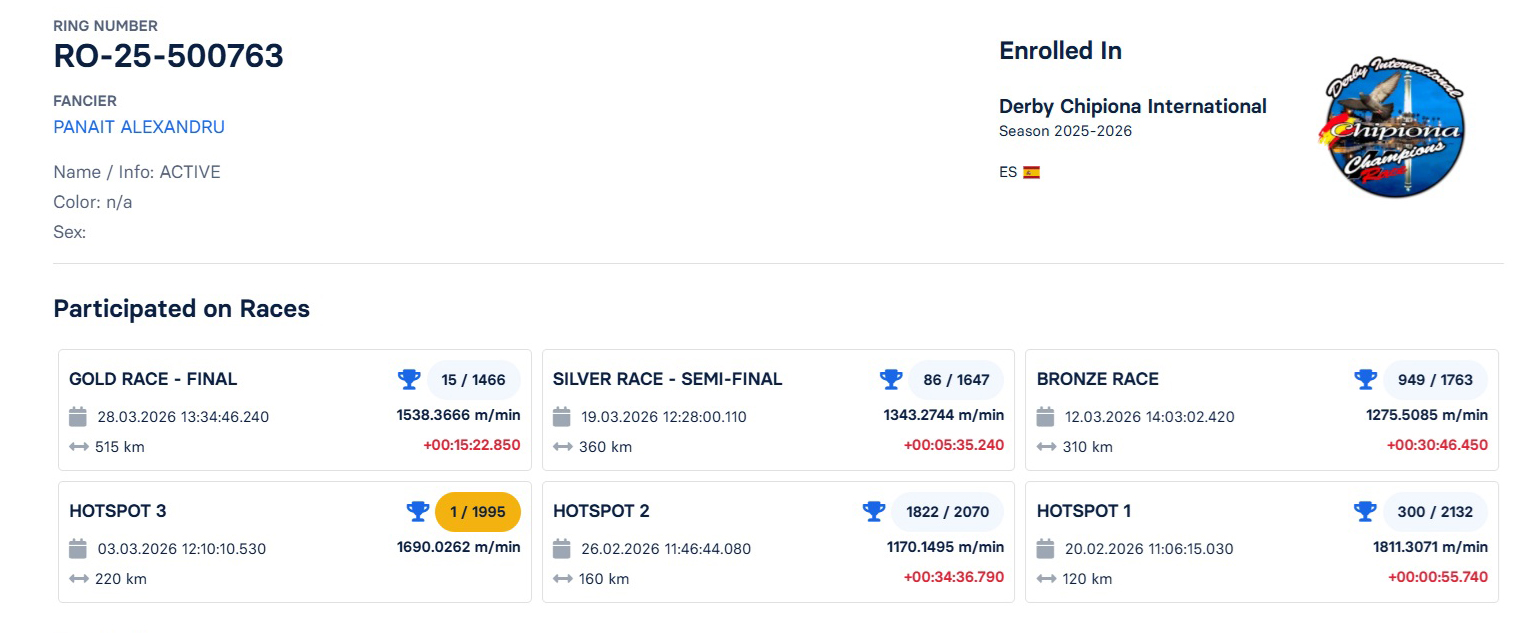Open the Derby Chipiona International link
The image size is (1535, 633).
point(1132,106)
